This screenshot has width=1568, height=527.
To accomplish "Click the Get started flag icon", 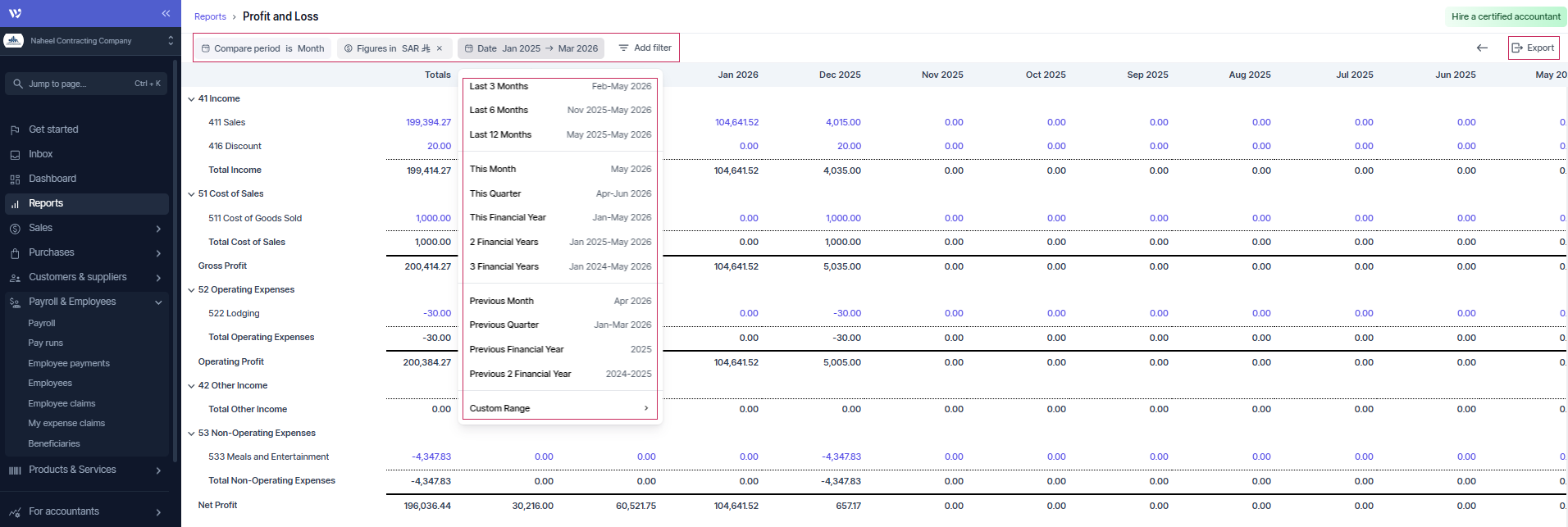I will 15,130.
